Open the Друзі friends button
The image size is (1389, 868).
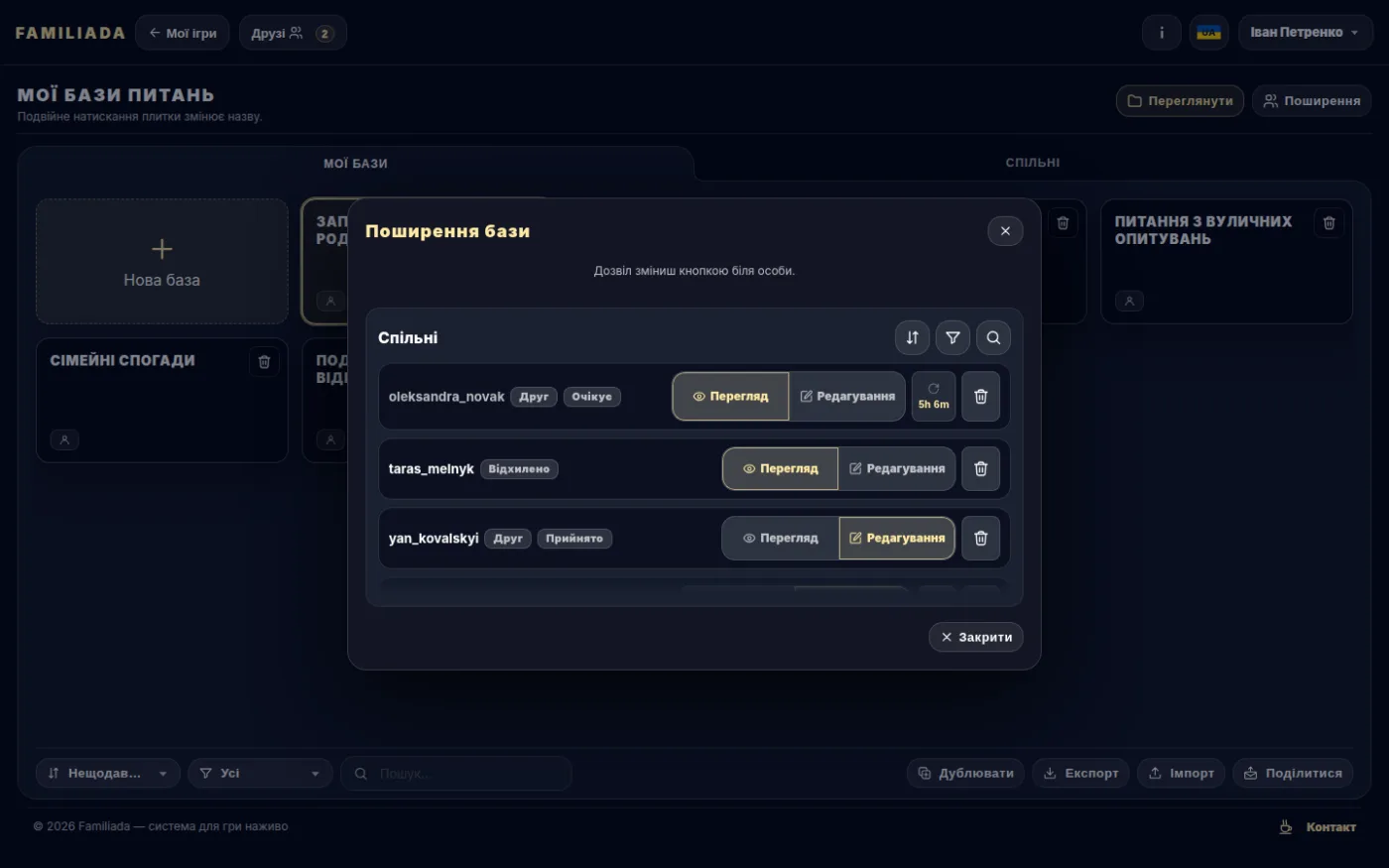(x=293, y=33)
